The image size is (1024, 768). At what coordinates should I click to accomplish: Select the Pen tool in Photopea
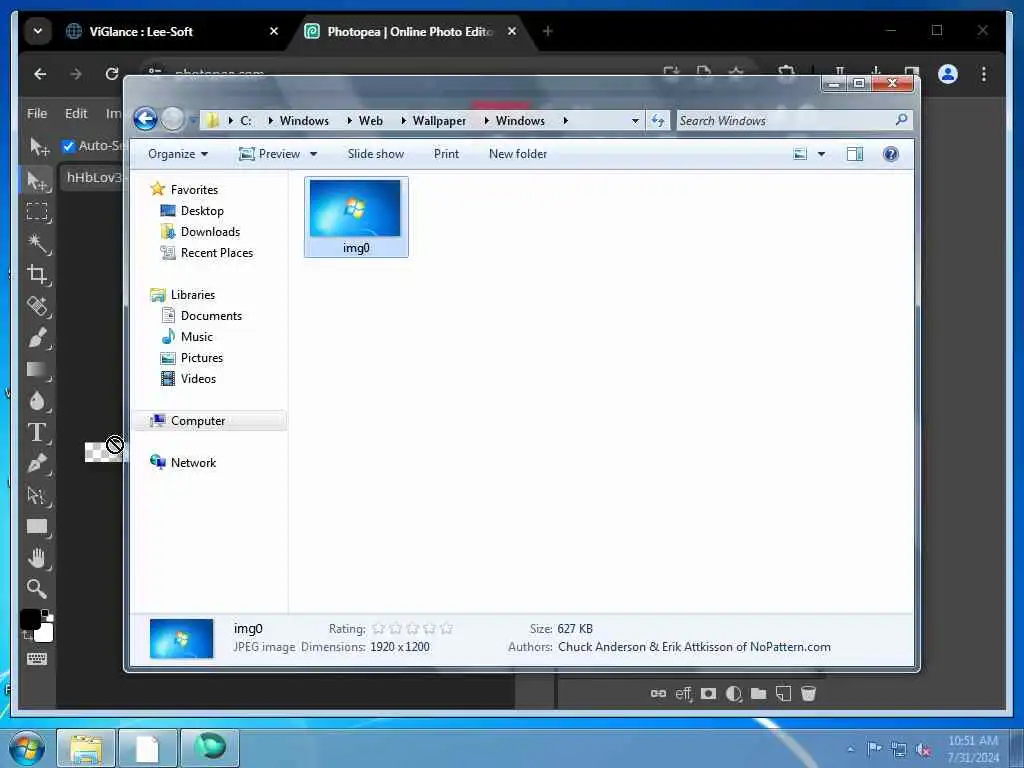point(38,464)
